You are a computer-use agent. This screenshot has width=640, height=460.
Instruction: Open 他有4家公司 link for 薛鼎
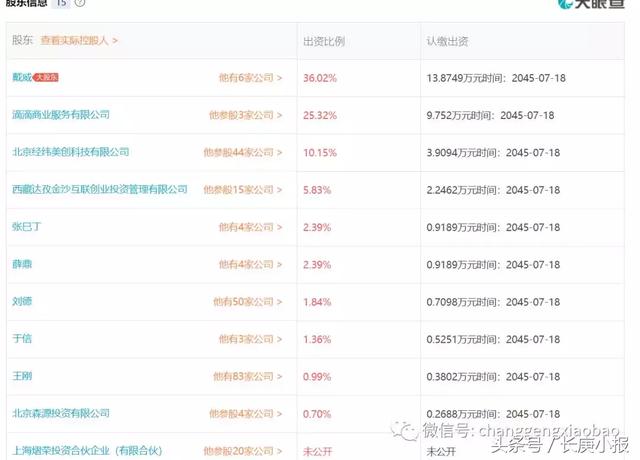click(x=250, y=264)
